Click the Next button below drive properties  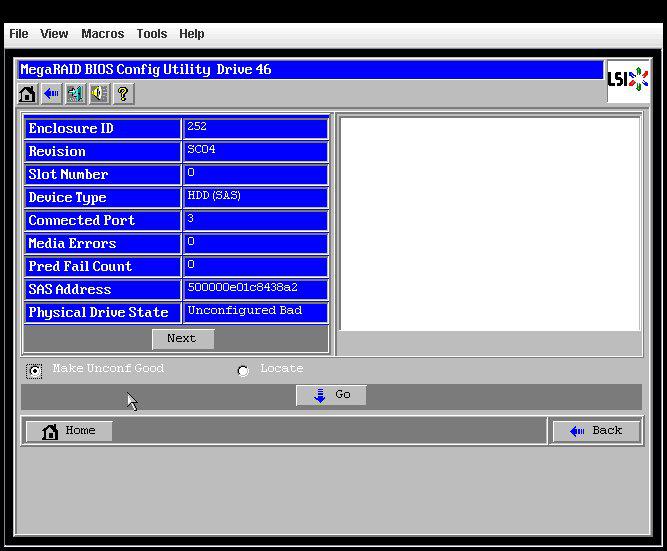tap(182, 339)
